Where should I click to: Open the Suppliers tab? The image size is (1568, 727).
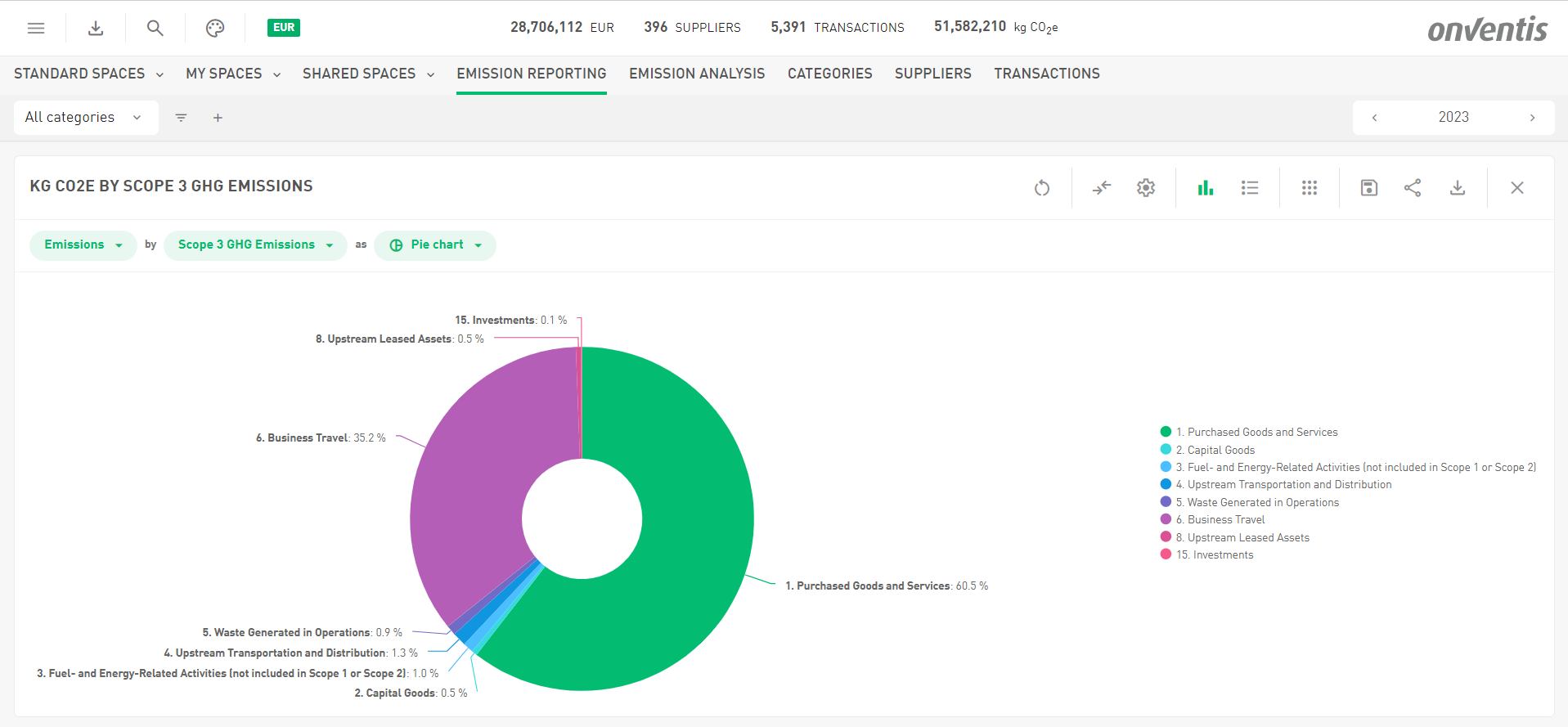click(932, 74)
